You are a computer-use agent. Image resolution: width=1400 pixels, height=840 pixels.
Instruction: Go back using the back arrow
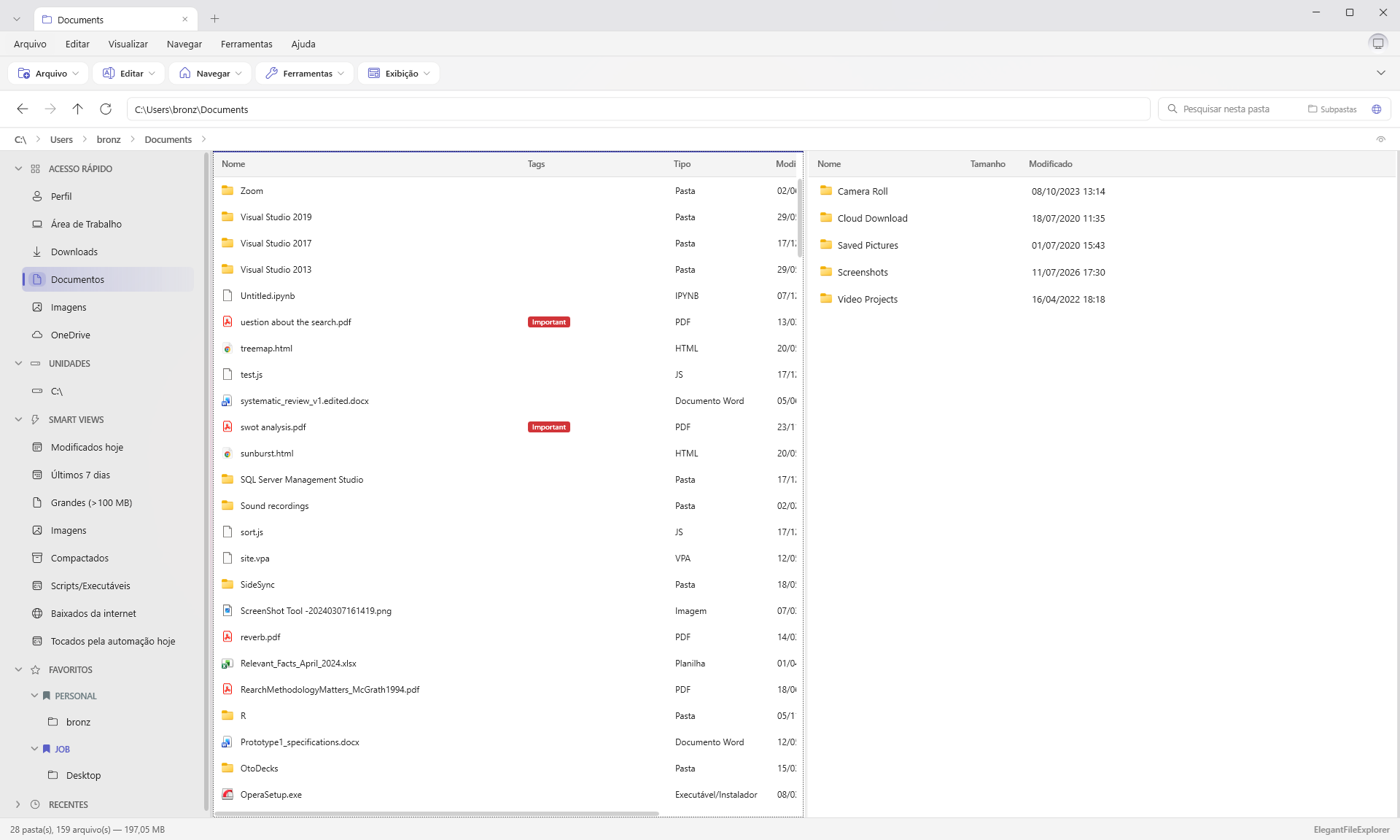pos(23,109)
